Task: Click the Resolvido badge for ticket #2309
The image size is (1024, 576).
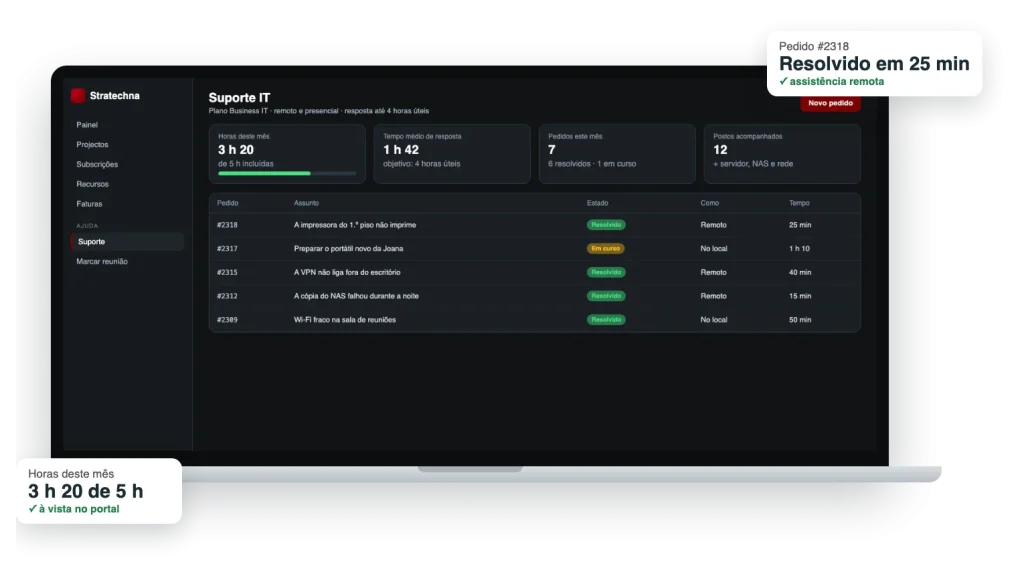Action: (x=606, y=320)
